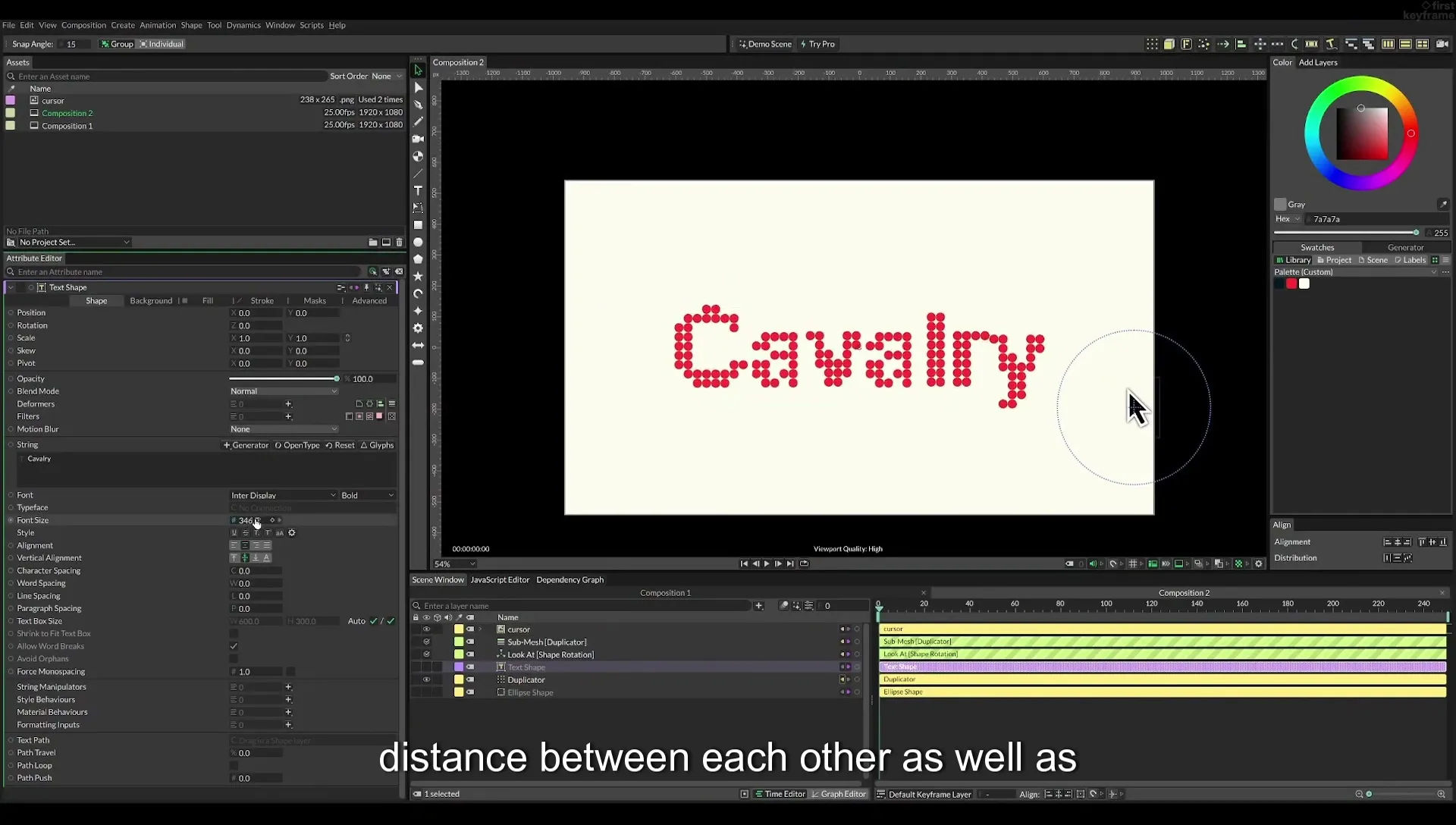Select the Cog shape tool
Image resolution: width=1456 pixels, height=825 pixels.
418,328
